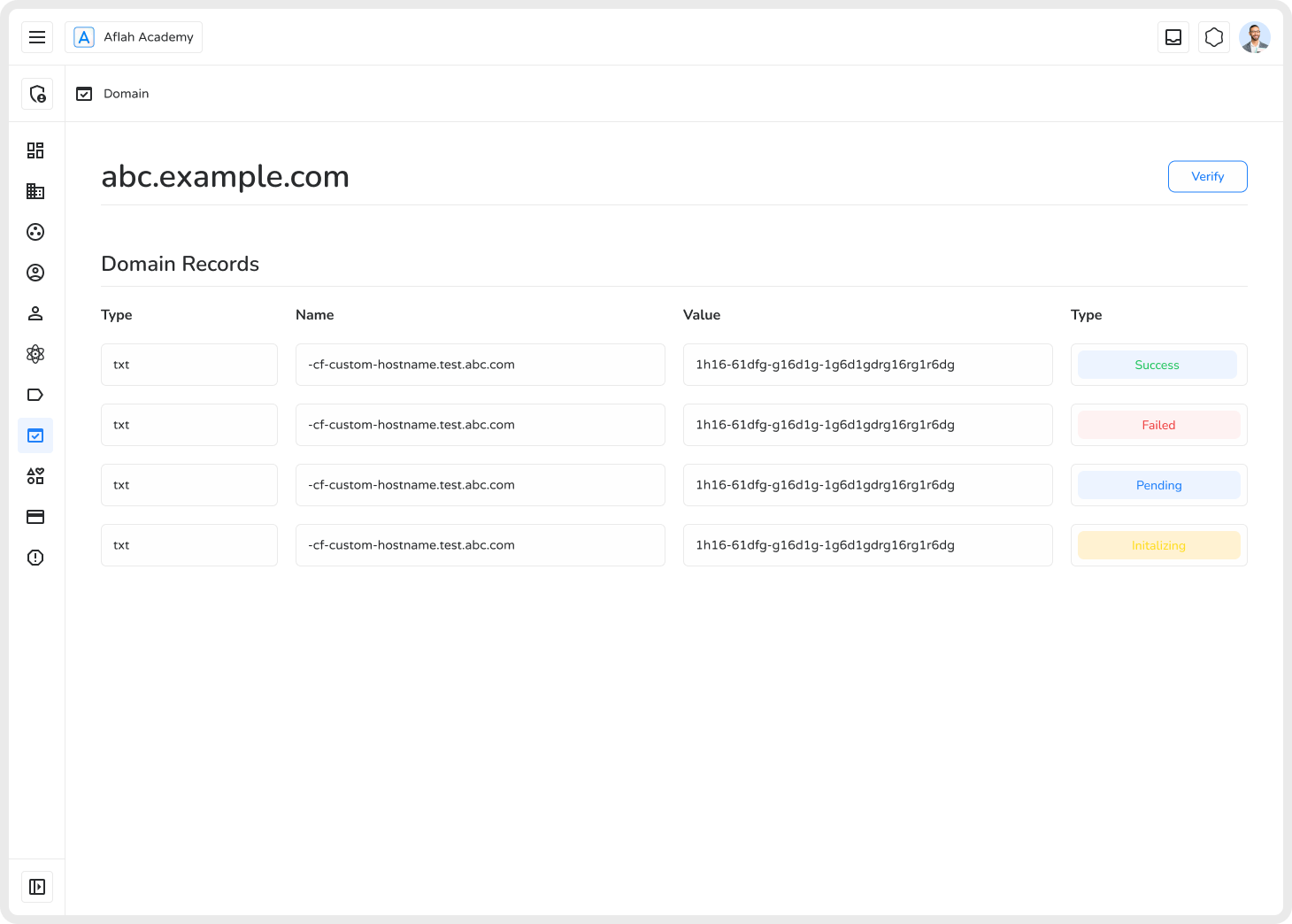This screenshot has height=924, width=1292.
Task: Click the label tag icon in sidebar
Action: pyautogui.click(x=35, y=395)
